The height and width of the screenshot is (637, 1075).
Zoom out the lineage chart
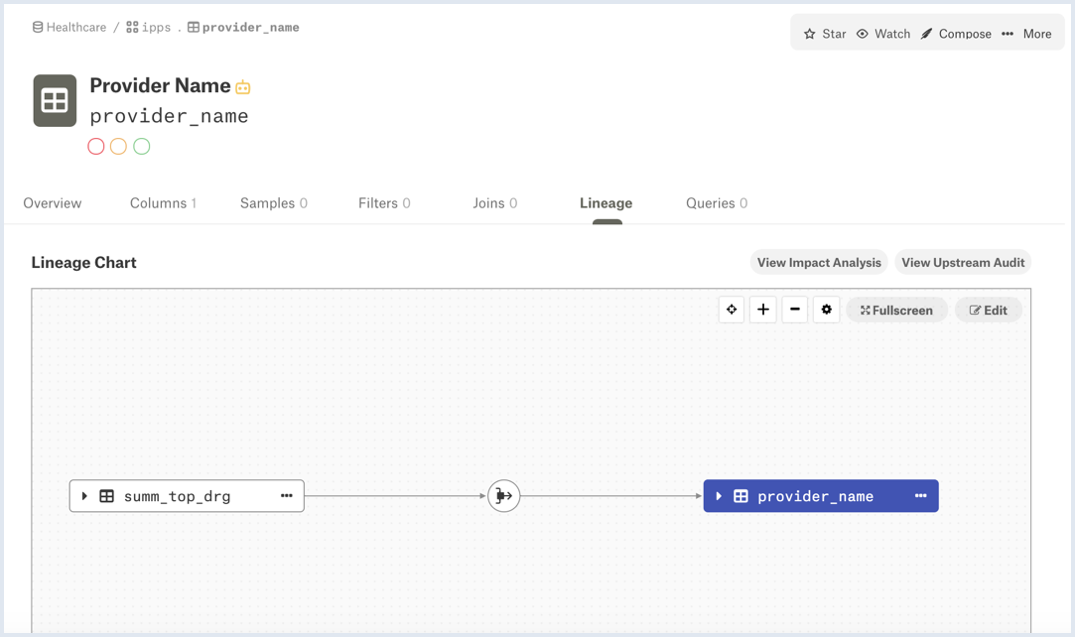(795, 310)
